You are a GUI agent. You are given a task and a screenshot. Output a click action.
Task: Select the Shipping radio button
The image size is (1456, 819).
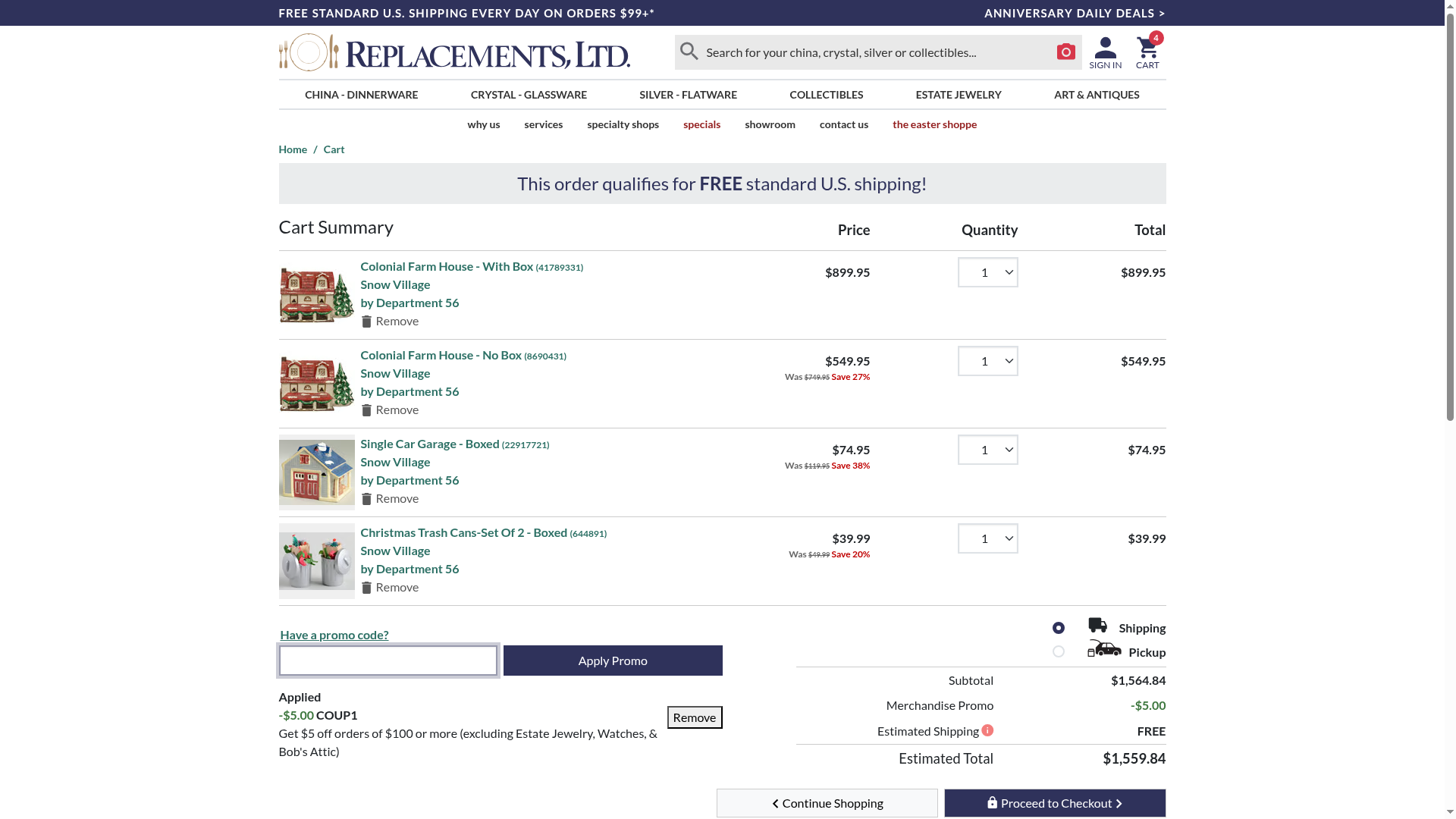point(1059,628)
